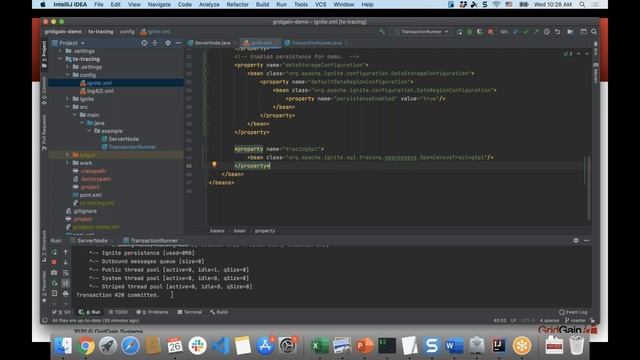Open the Refactor menu
Image resolution: width=640 pixels, height=360 pixels.
pos(237,4)
